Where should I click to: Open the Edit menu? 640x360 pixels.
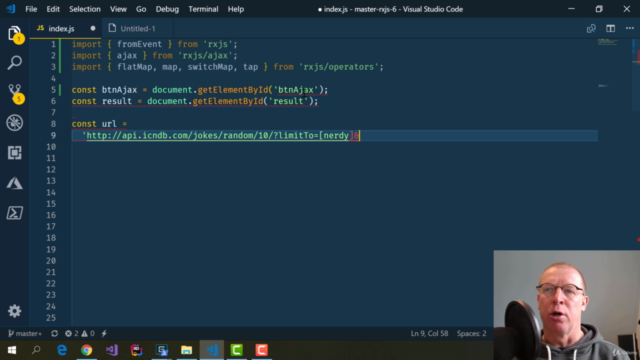point(53,9)
